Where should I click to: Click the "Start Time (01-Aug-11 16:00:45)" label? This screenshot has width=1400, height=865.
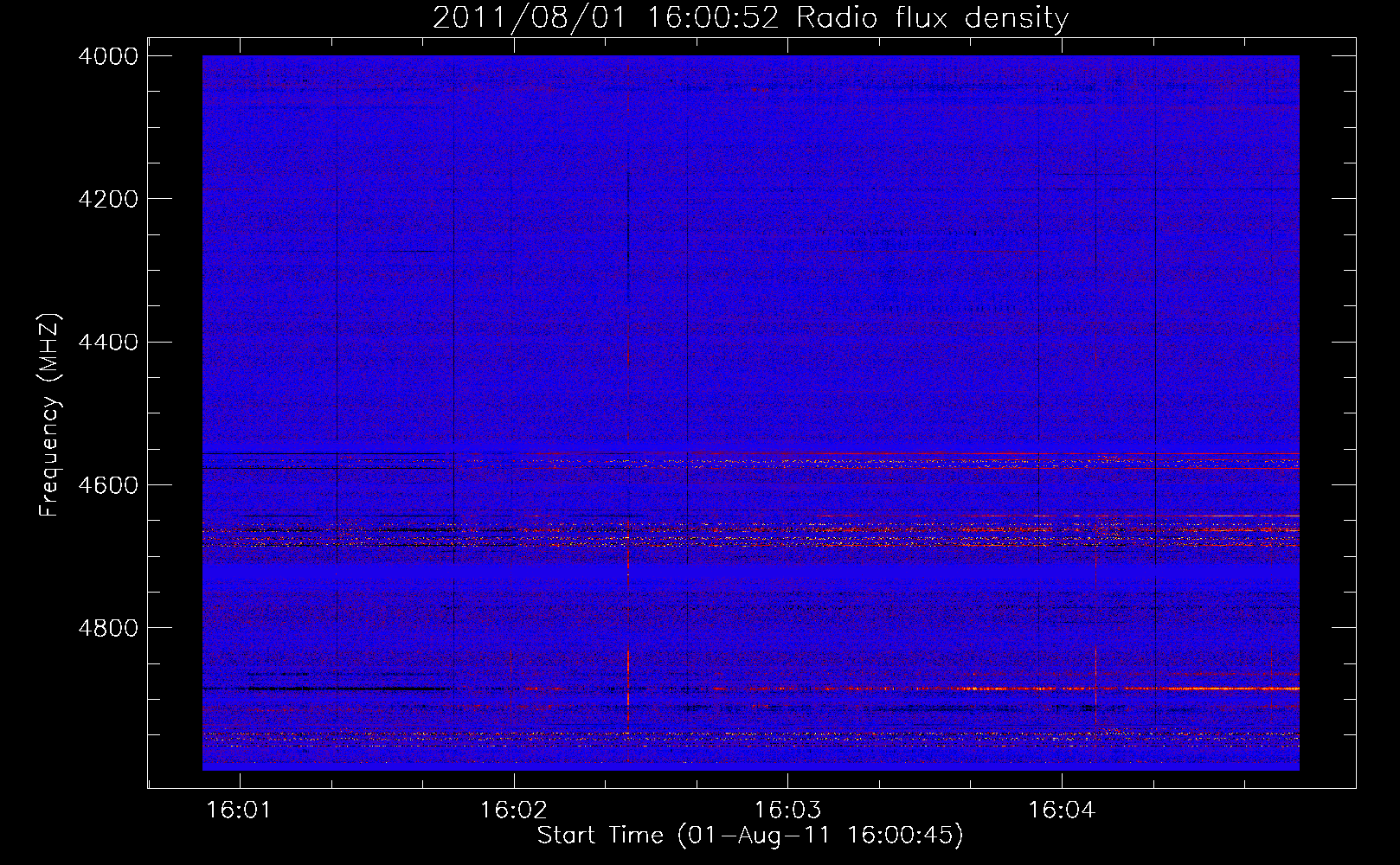click(x=750, y=836)
